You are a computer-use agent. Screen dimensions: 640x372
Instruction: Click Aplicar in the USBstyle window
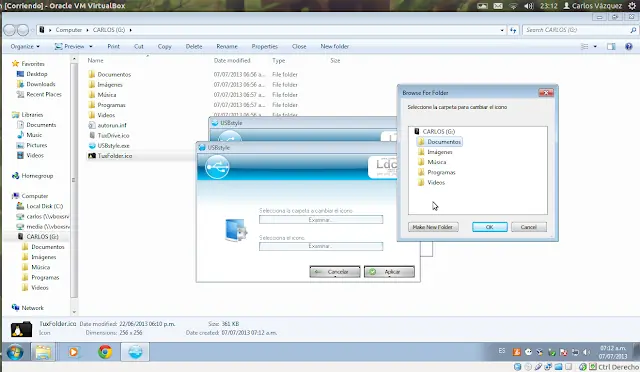pyautogui.click(x=389, y=272)
